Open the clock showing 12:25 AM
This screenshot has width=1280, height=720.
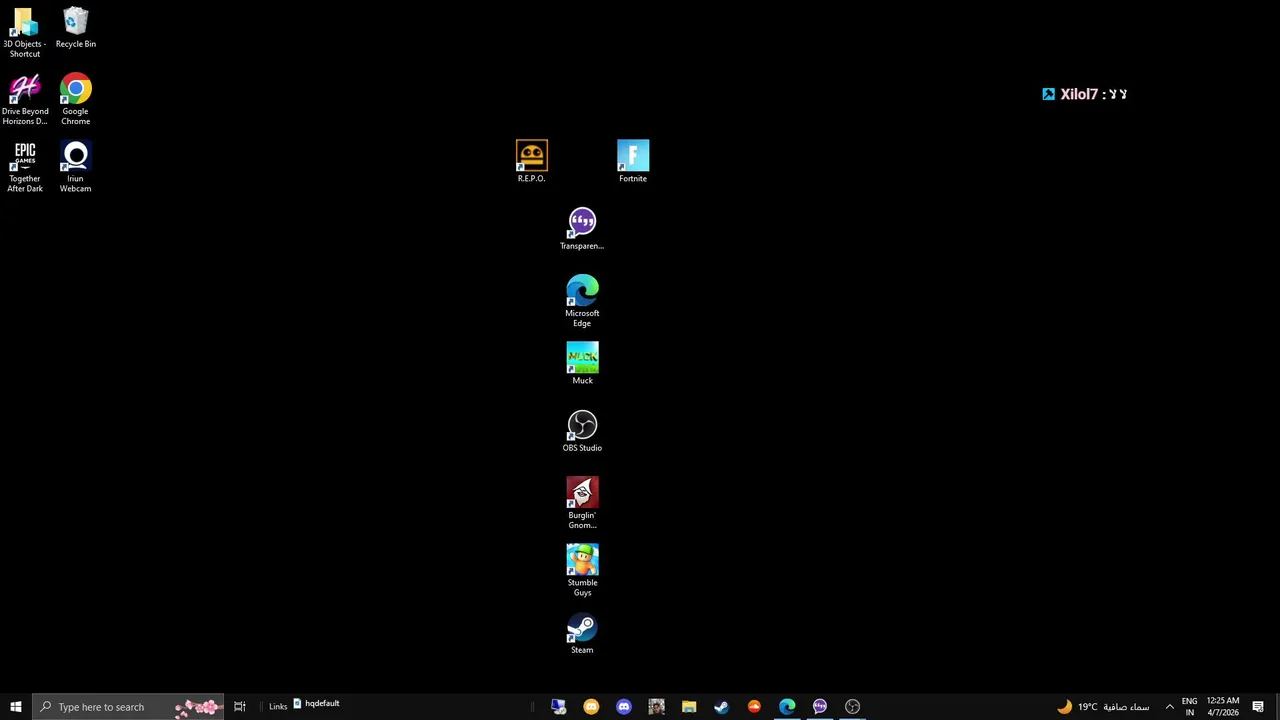[1222, 707]
